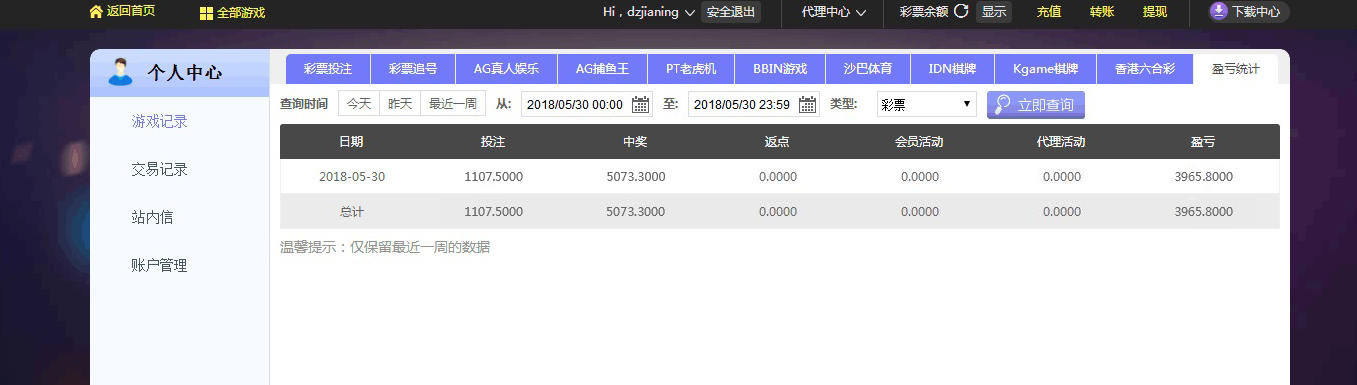Click the user avatar icon in 个人中心
This screenshot has width=1357, height=385.
pyautogui.click(x=120, y=72)
